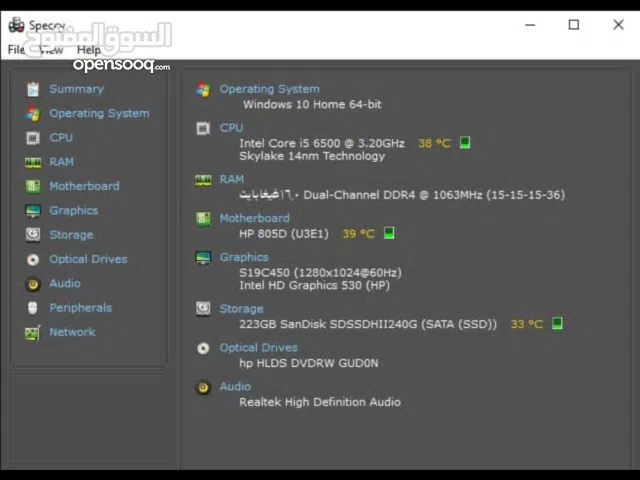Viewport: 640px width, 480px height.
Task: Click the Optical Drives heading in summary
Action: point(258,348)
